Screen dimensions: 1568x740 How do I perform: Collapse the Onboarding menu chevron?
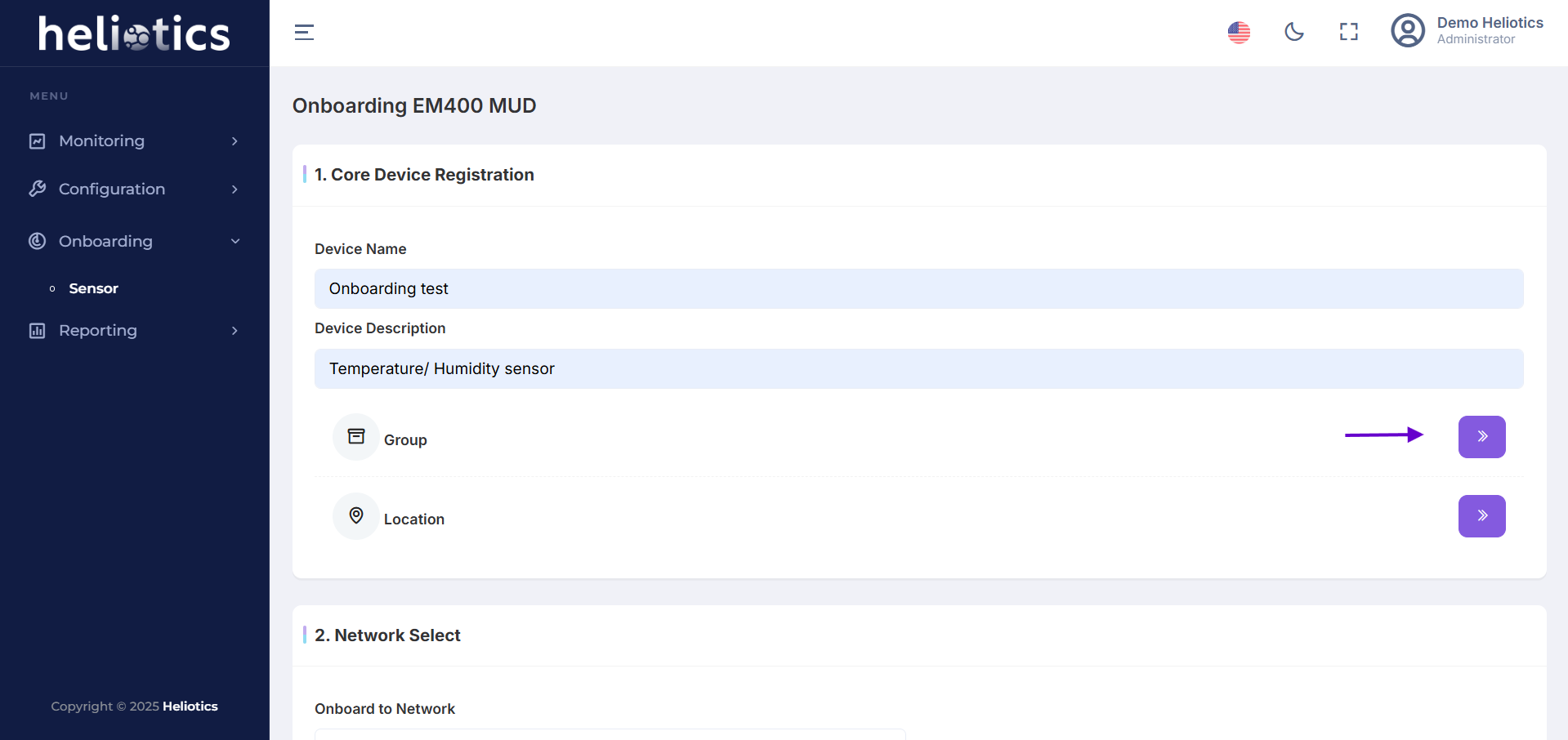(x=235, y=241)
